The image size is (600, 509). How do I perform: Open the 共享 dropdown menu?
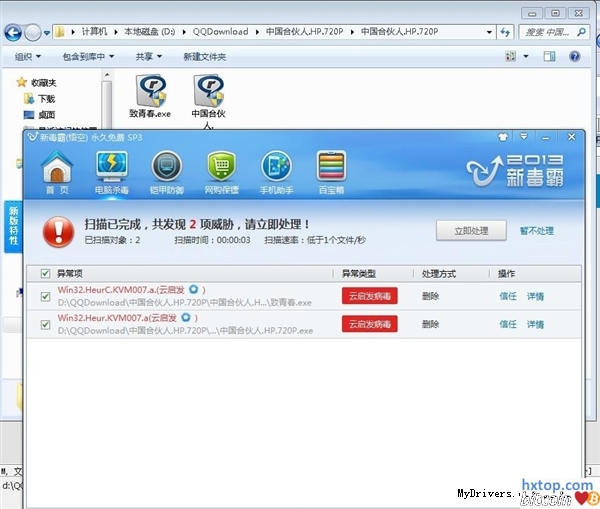(x=149, y=57)
